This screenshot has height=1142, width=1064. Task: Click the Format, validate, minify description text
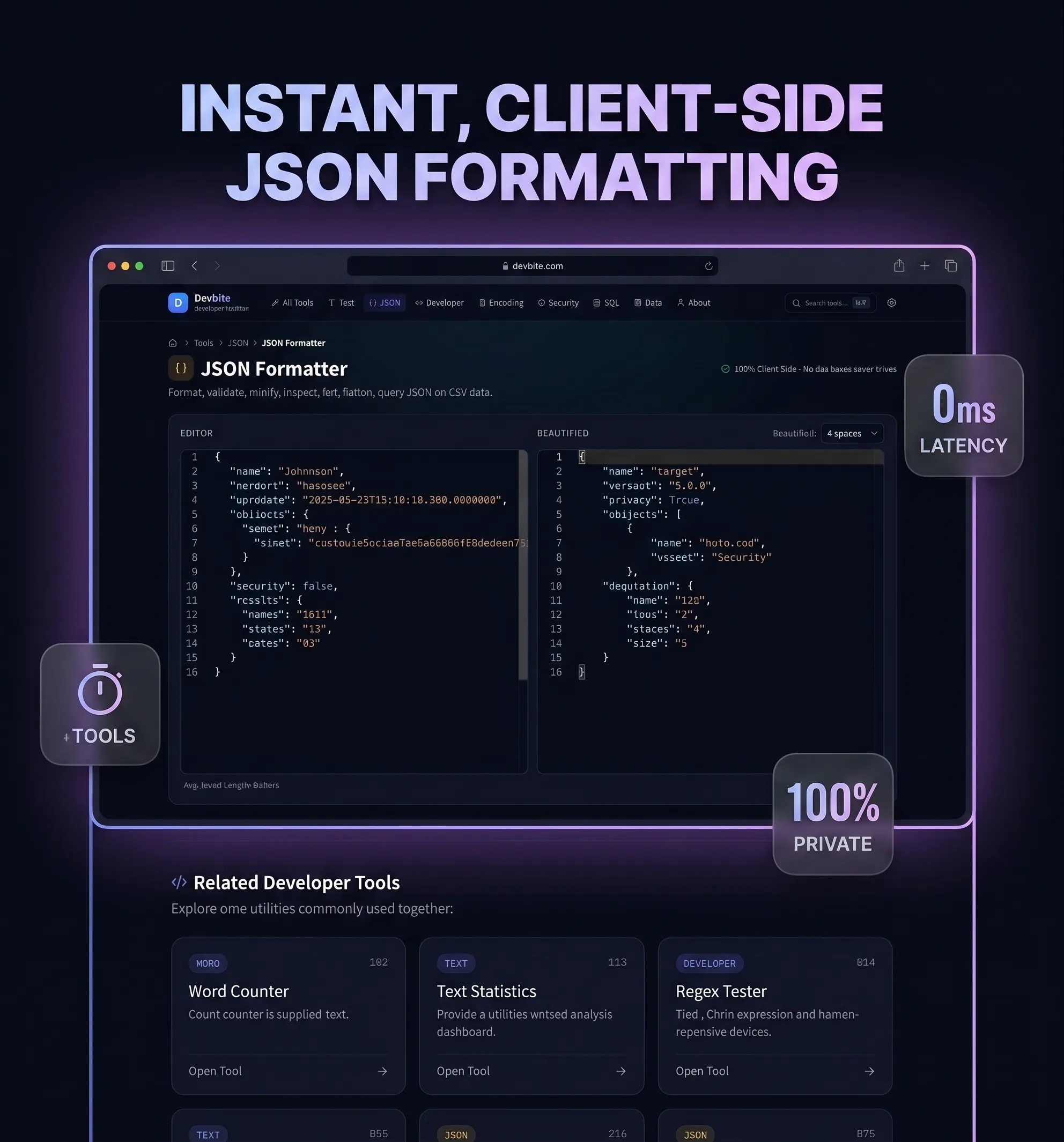tap(330, 392)
